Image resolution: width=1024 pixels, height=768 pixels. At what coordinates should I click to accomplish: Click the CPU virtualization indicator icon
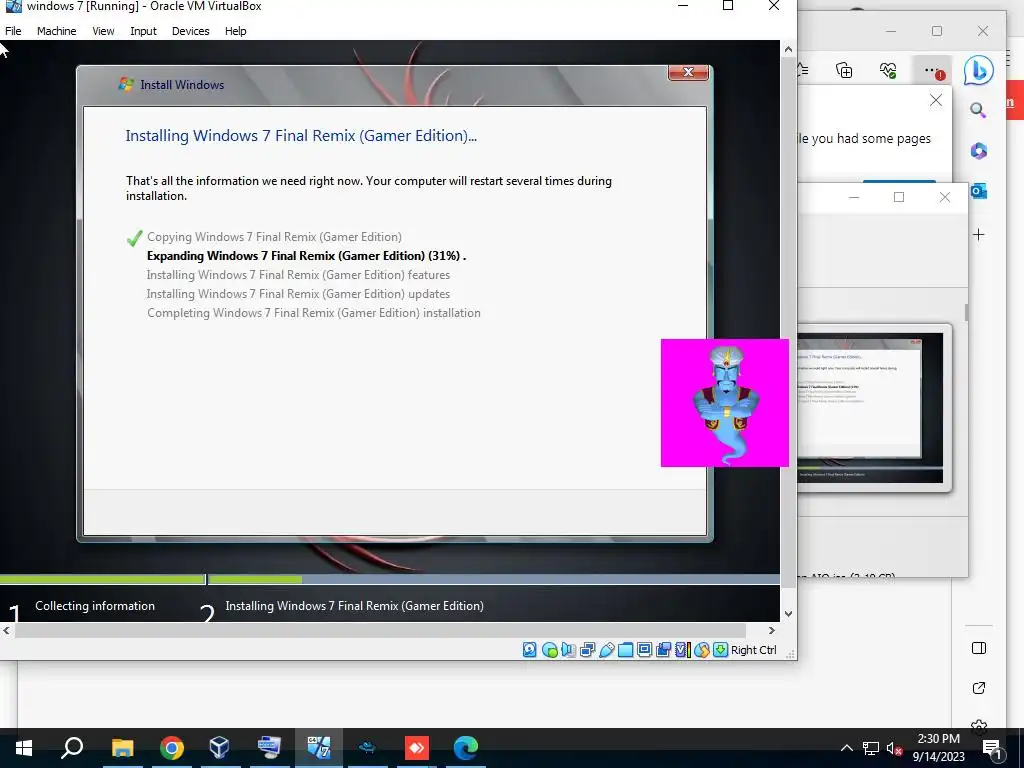tap(683, 650)
